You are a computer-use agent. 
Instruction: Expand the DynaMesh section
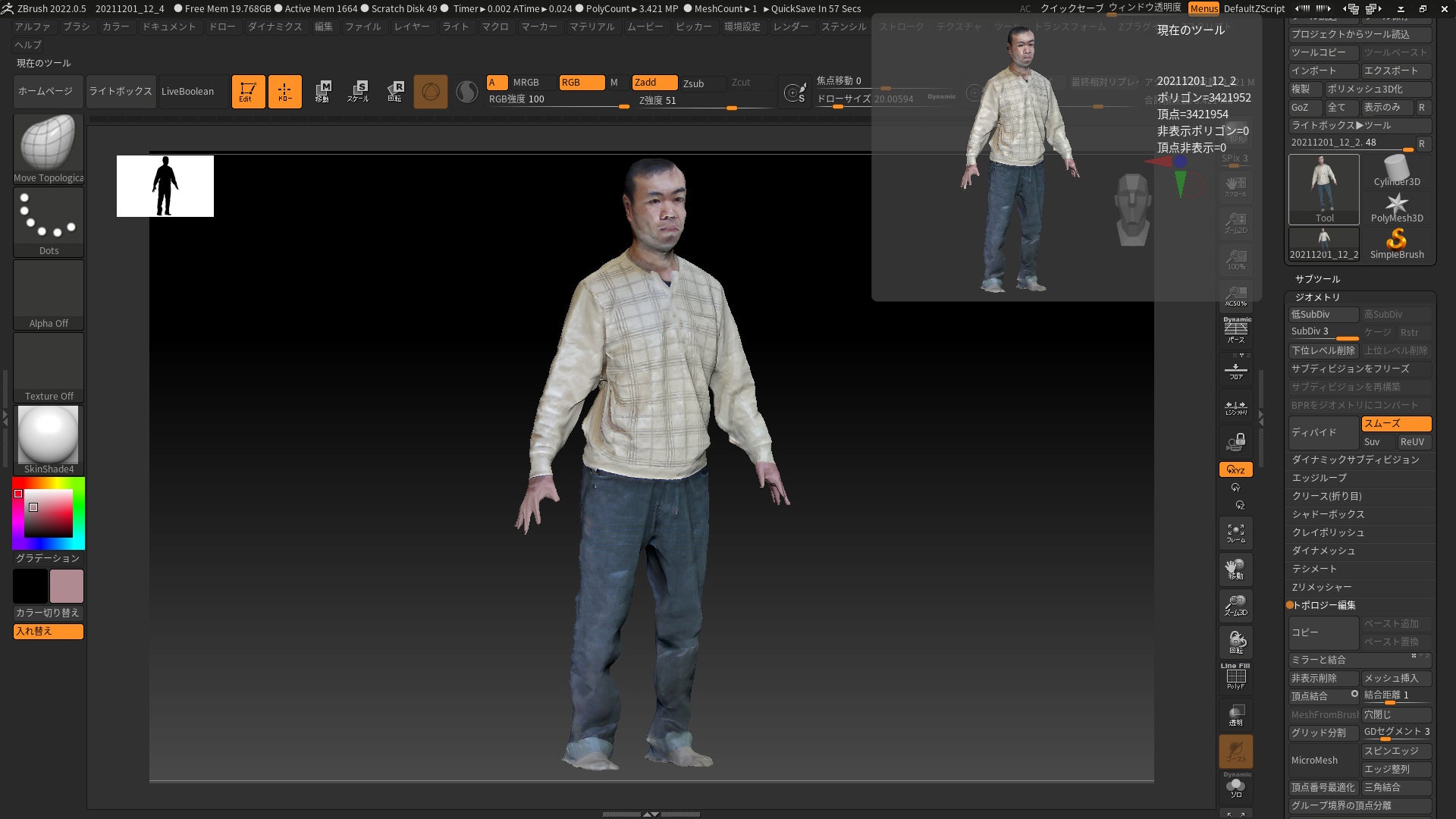[x=1323, y=551]
